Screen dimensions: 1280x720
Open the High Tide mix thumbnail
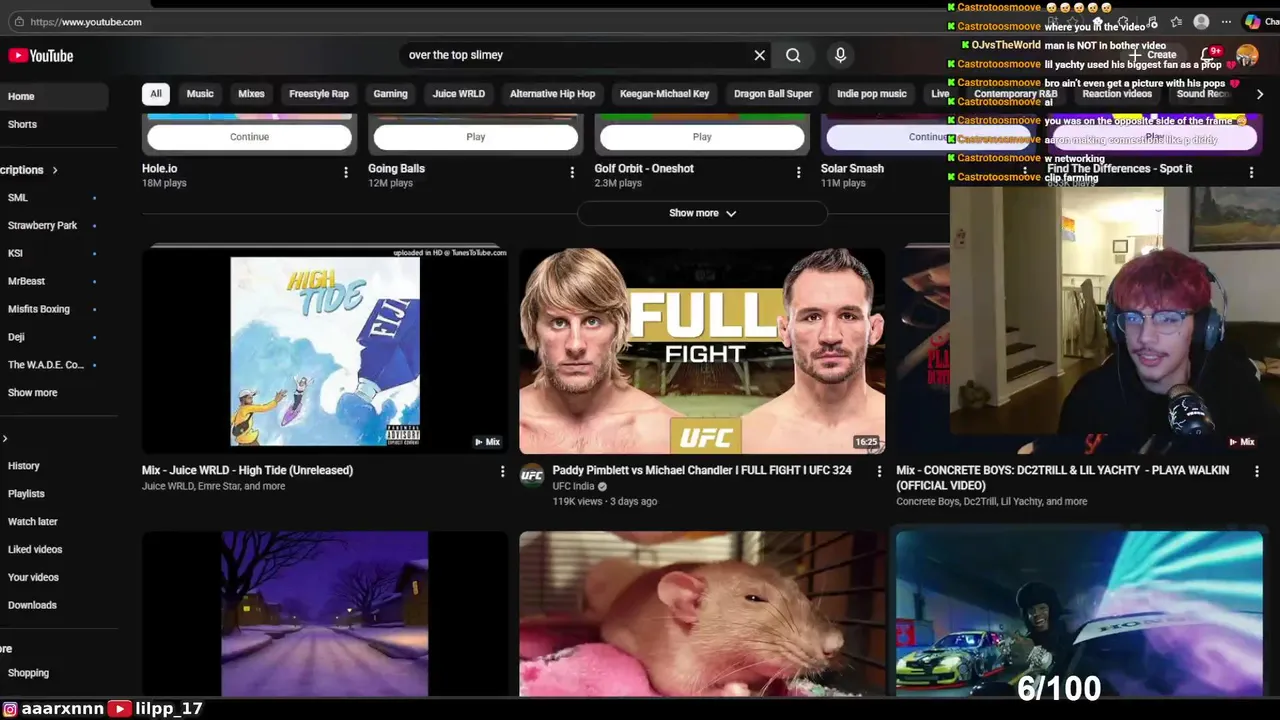[325, 351]
